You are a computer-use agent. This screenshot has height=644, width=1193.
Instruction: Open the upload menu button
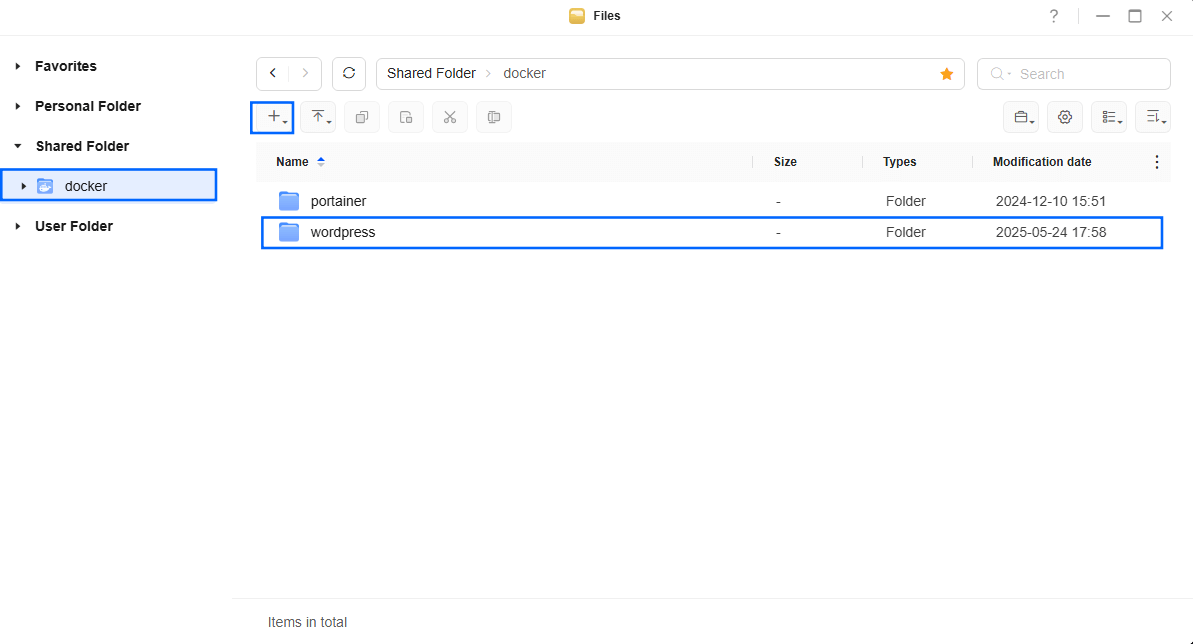[318, 117]
